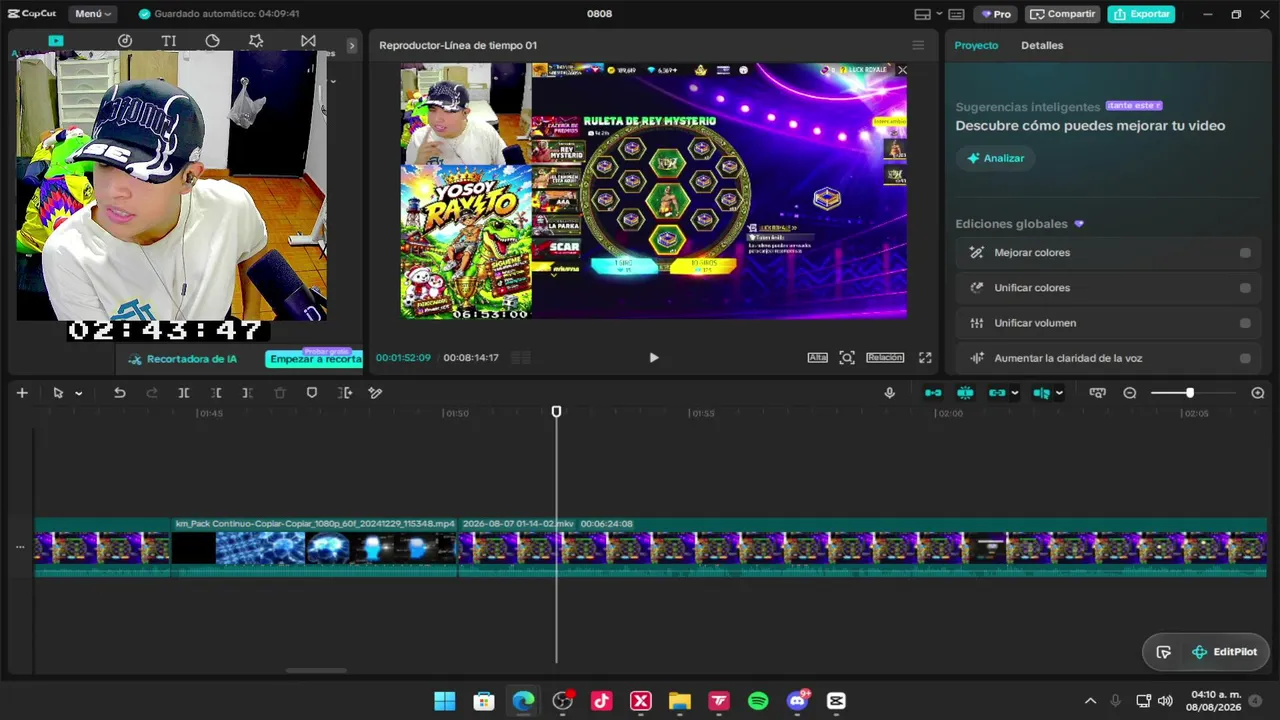This screenshot has width=1280, height=720.
Task: Enter fullscreen preview mode
Action: 925,358
